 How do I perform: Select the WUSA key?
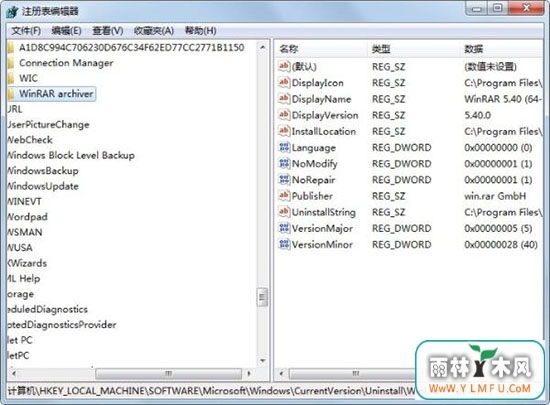pyautogui.click(x=20, y=248)
